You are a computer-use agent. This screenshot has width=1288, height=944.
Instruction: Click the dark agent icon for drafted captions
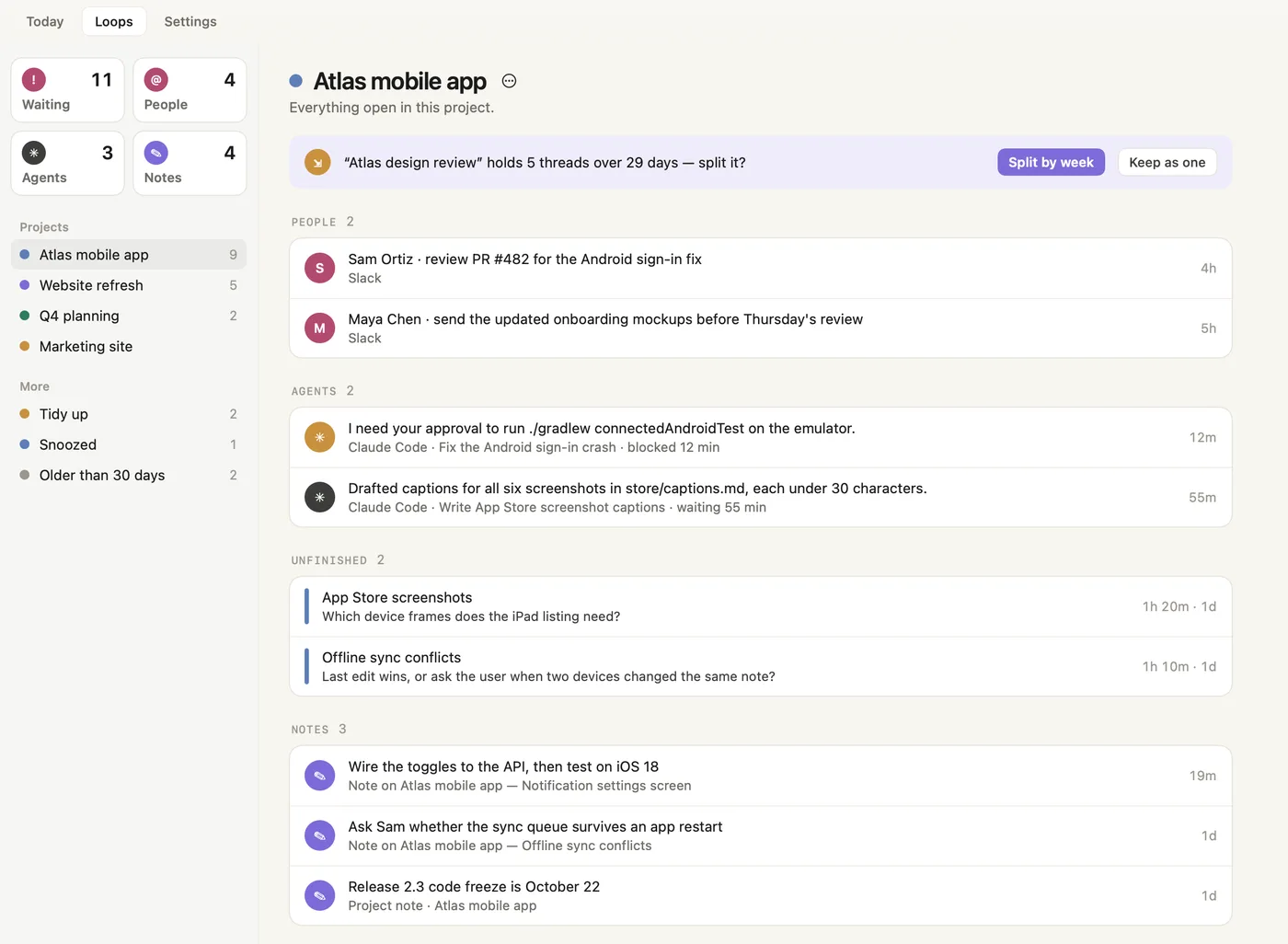pyautogui.click(x=319, y=498)
